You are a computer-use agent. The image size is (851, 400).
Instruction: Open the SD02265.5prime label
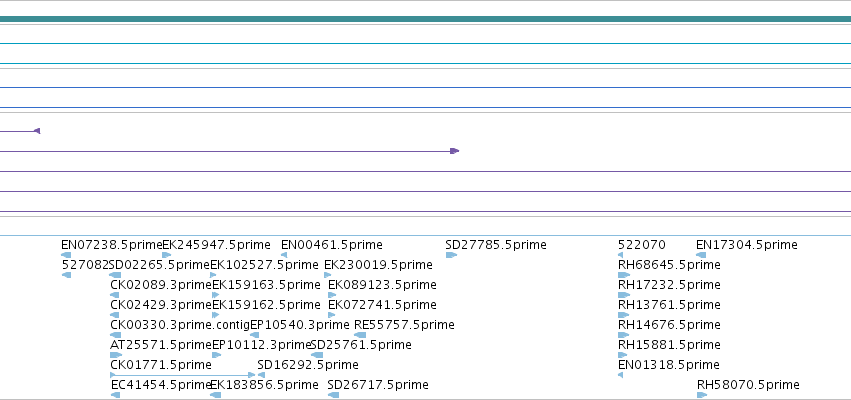160,265
